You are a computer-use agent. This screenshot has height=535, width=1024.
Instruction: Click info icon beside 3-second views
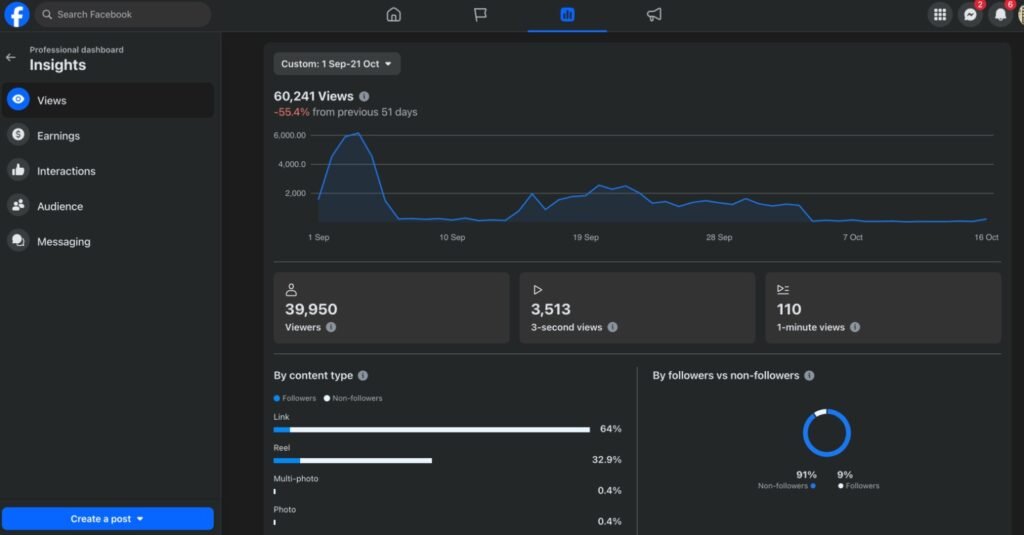[612, 327]
